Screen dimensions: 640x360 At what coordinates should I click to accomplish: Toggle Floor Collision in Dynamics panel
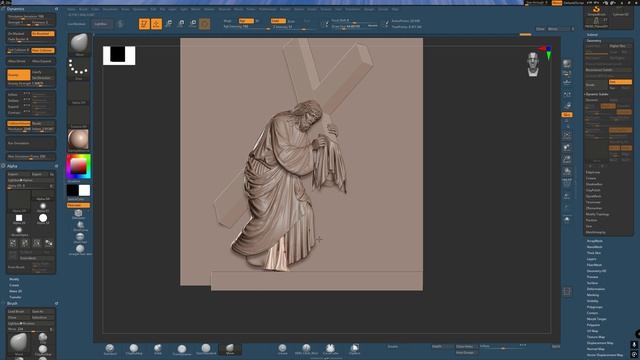tap(43, 50)
